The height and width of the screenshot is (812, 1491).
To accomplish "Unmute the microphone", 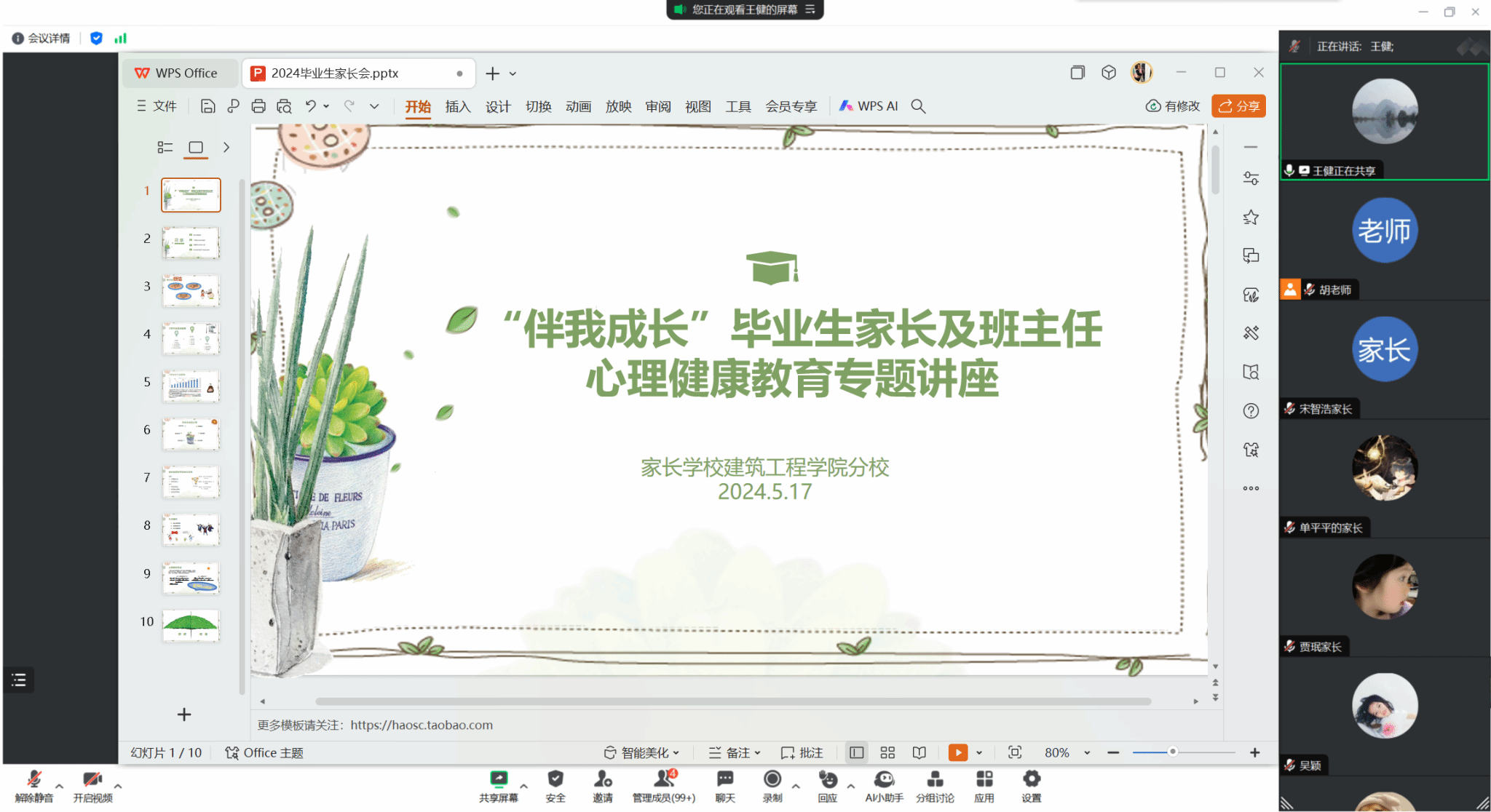I will (x=33, y=779).
